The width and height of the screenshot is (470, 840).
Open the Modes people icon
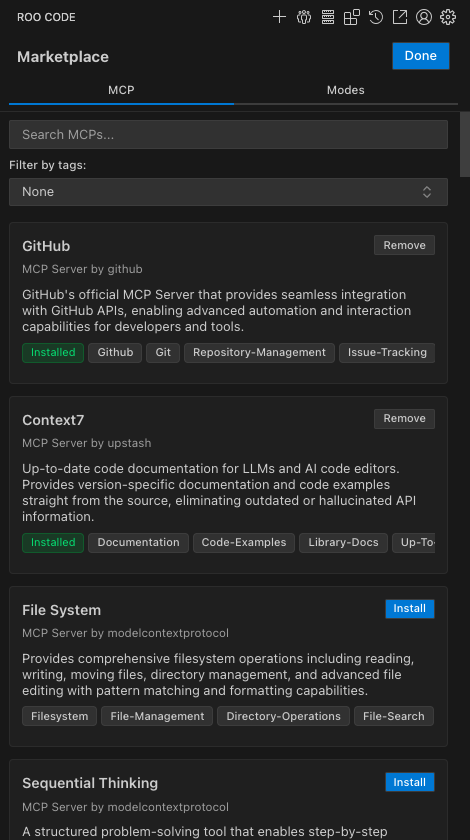click(304, 17)
